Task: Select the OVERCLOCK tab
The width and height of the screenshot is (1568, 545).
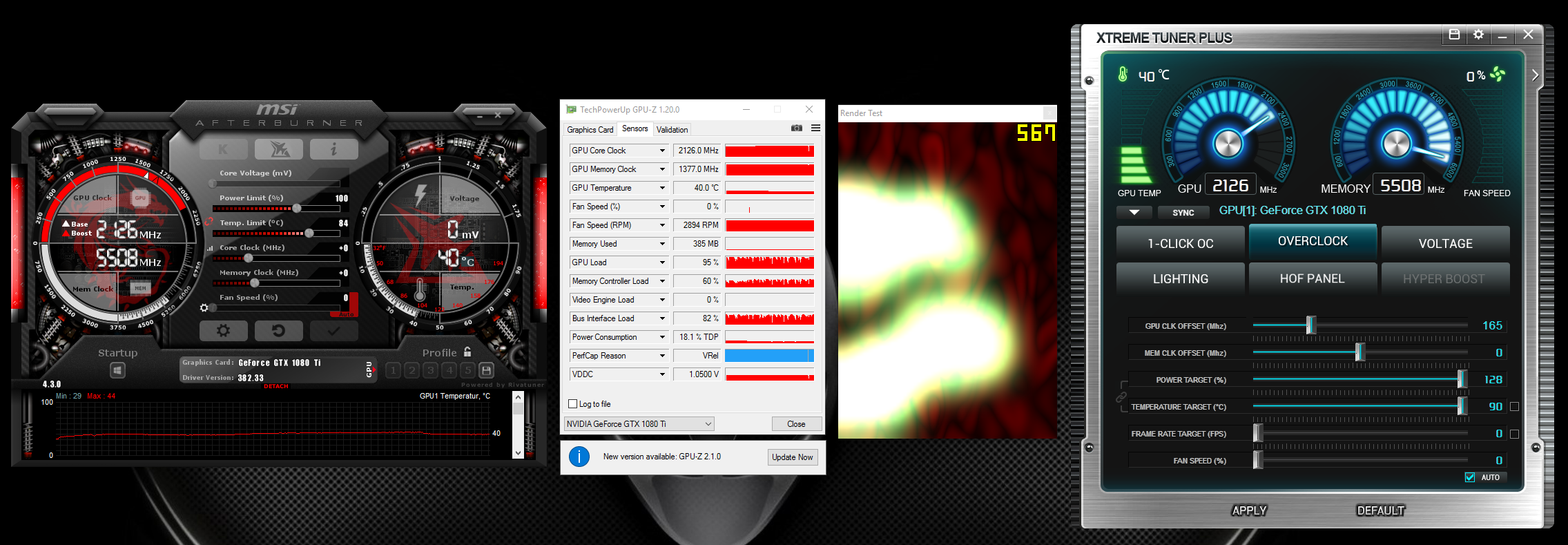Action: pyautogui.click(x=1313, y=241)
